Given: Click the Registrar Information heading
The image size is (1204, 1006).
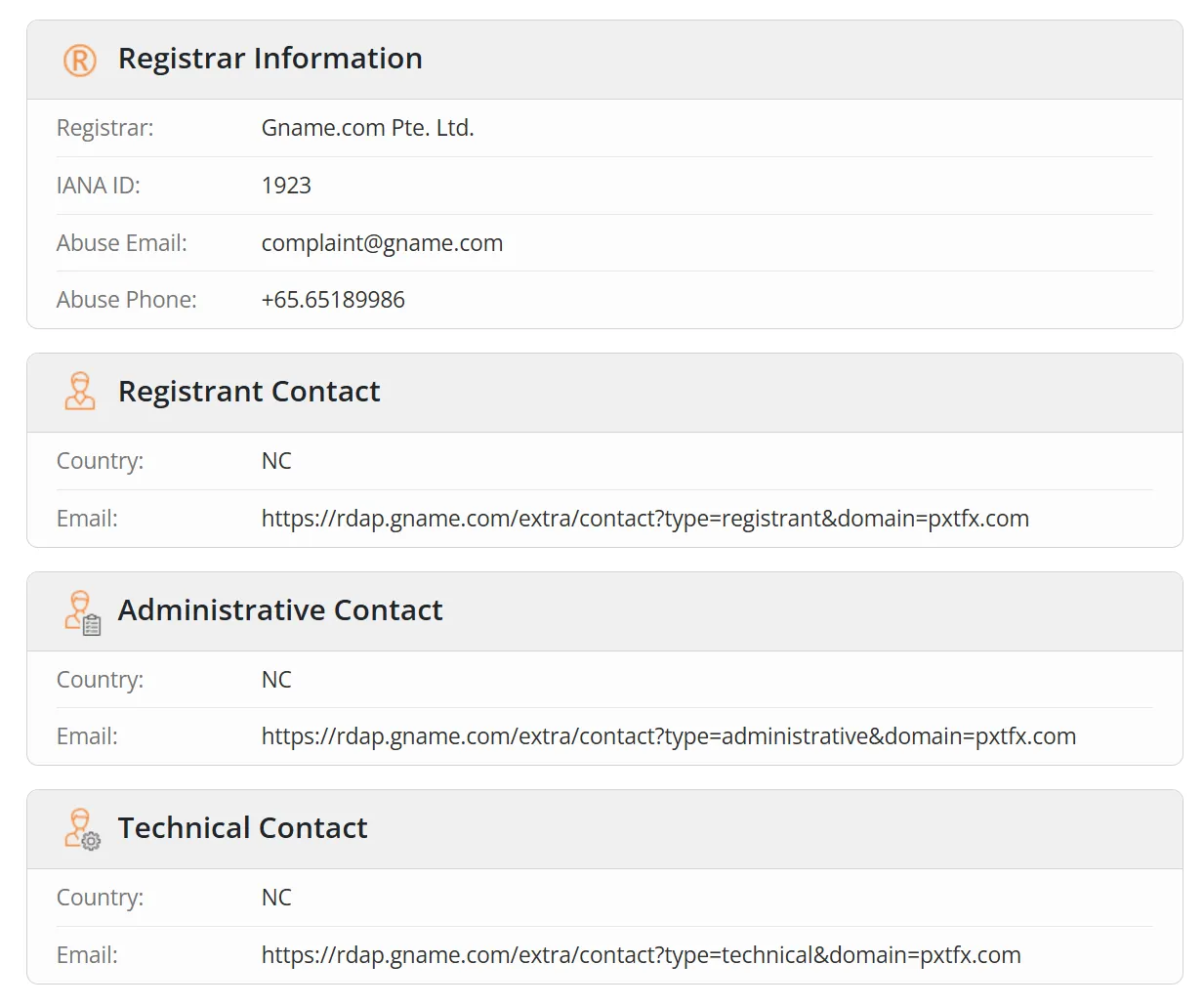Looking at the screenshot, I should (270, 59).
